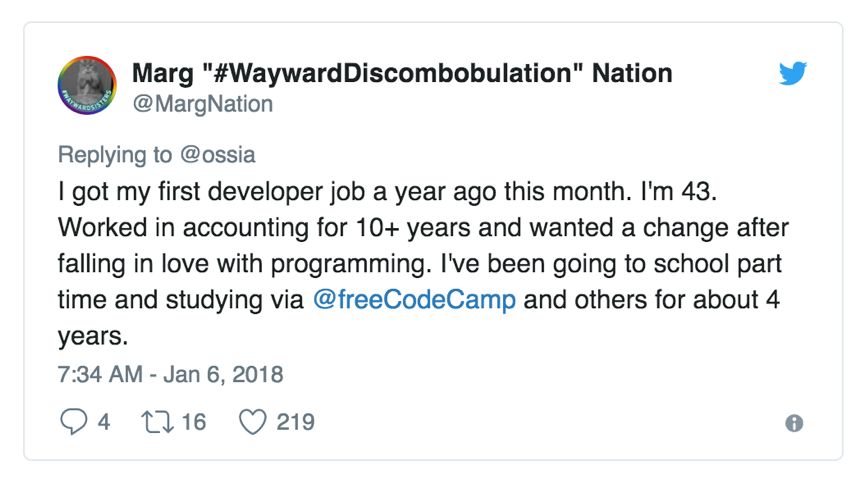Click the like count number 219
This screenshot has height=484, width=865.
(x=296, y=422)
